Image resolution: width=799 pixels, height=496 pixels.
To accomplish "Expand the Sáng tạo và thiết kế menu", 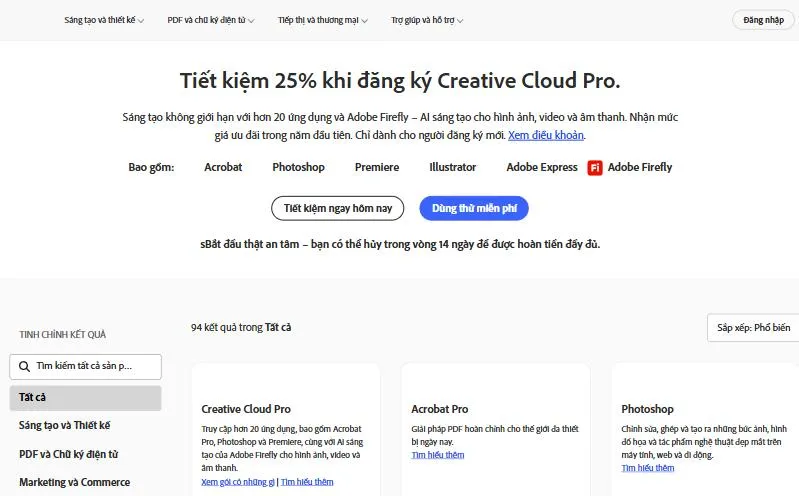I will pos(104,20).
